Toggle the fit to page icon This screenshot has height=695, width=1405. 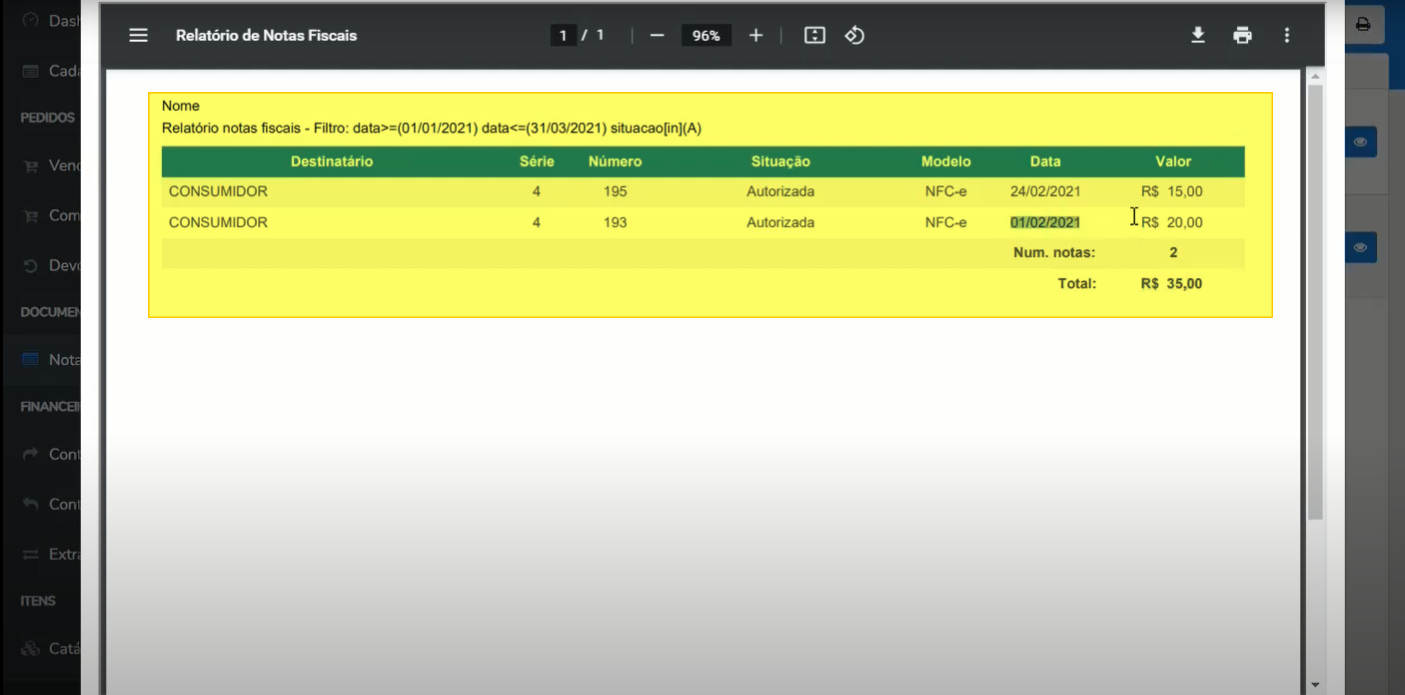(815, 35)
